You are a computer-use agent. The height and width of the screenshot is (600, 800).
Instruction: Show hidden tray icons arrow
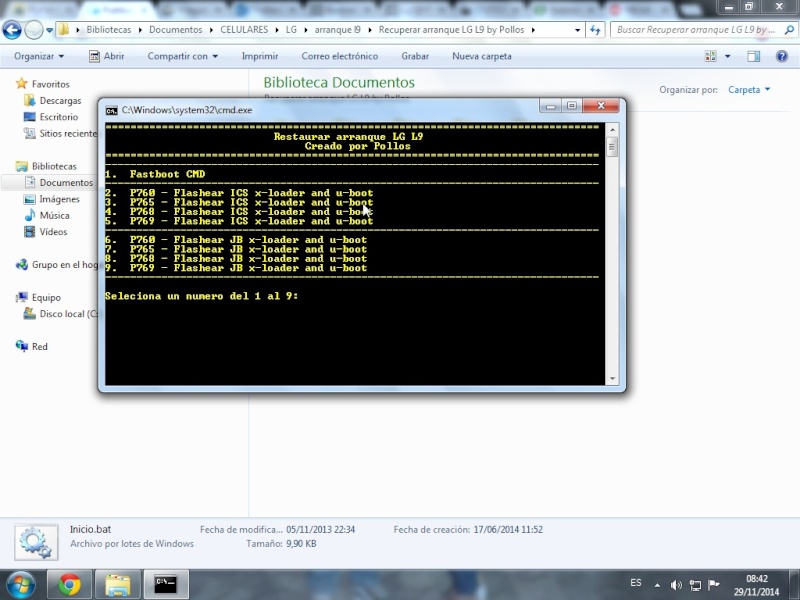[x=657, y=585]
